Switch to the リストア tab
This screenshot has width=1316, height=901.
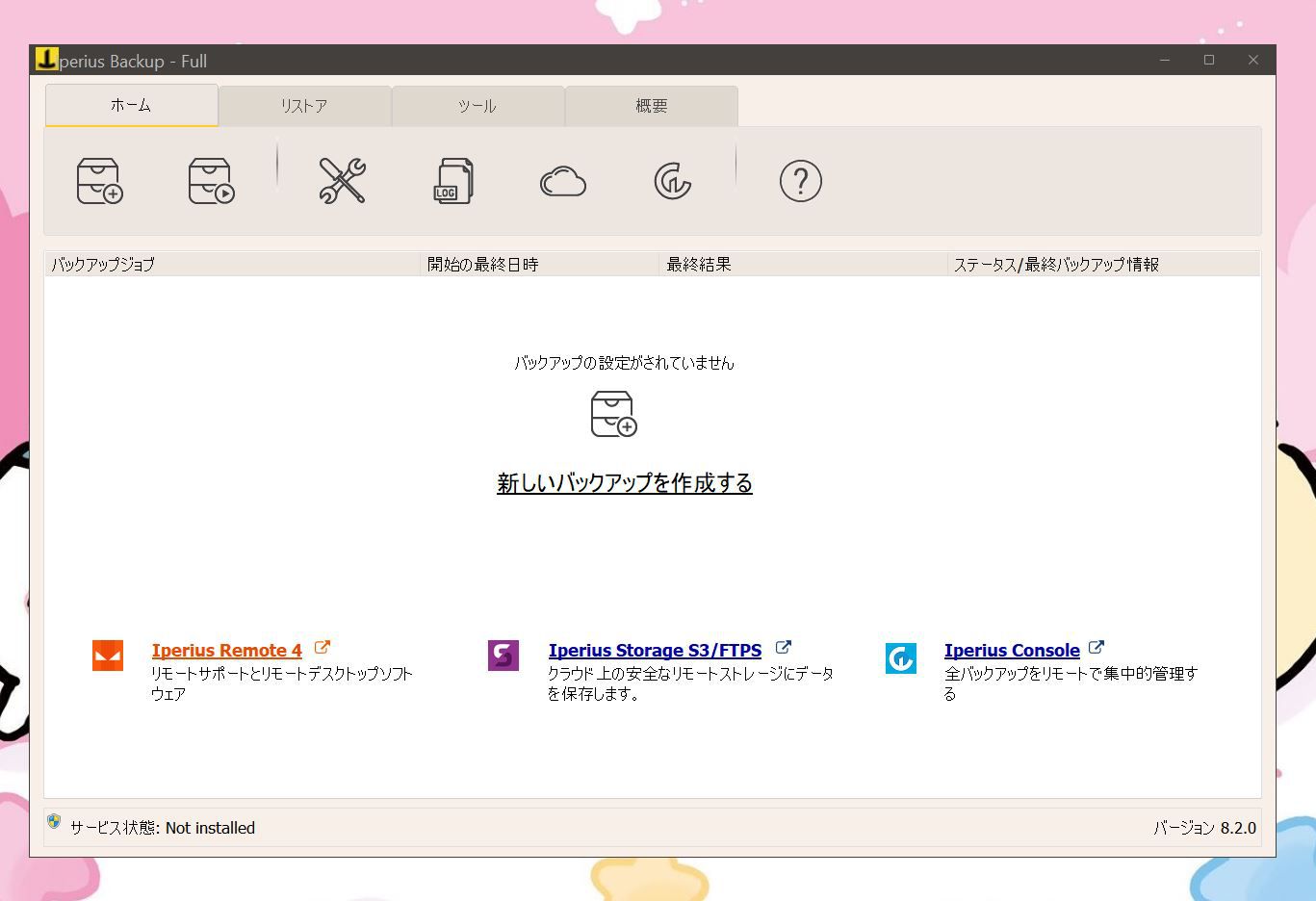pyautogui.click(x=304, y=106)
